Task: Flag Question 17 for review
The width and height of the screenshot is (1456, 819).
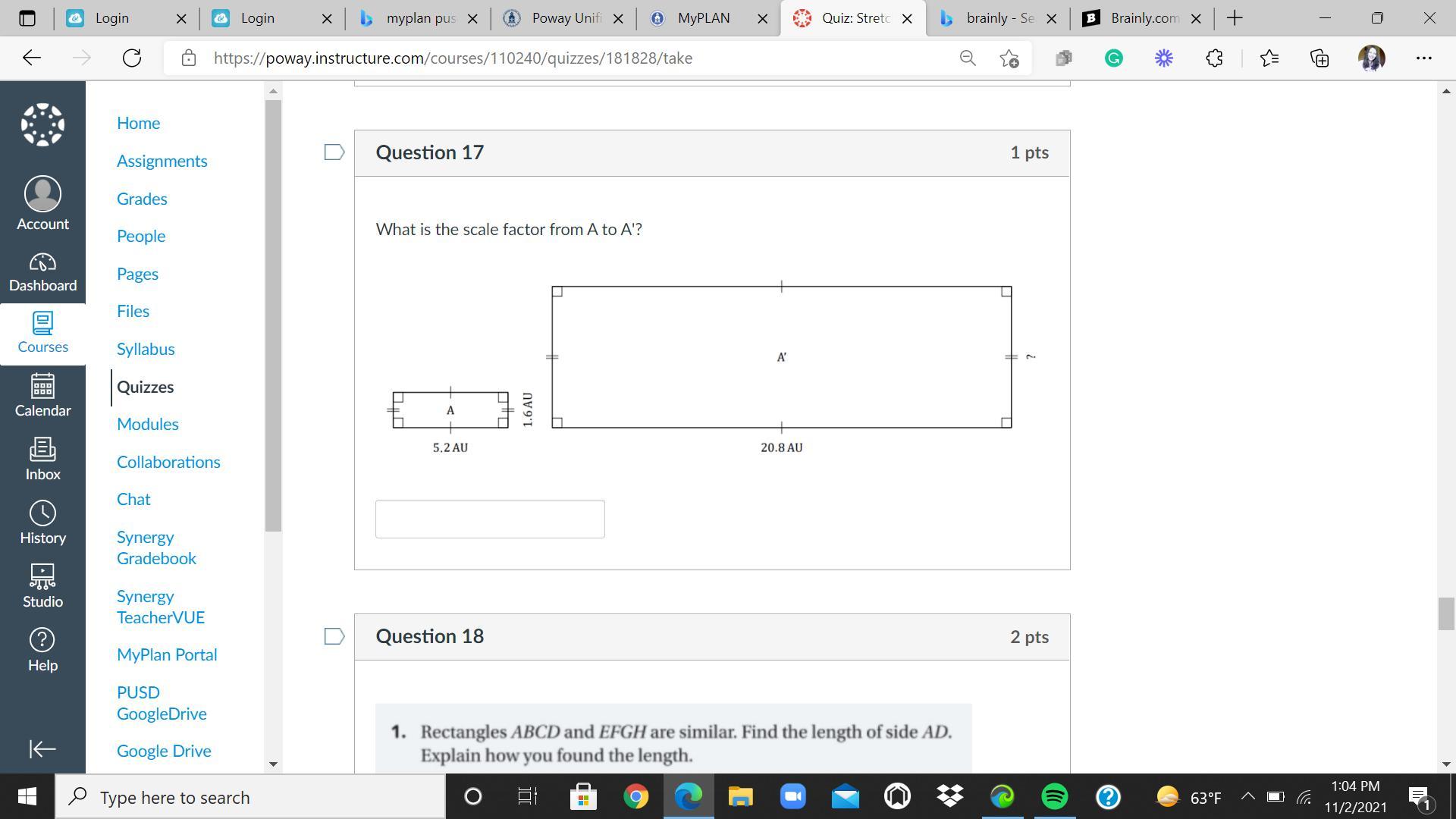Action: click(x=334, y=152)
